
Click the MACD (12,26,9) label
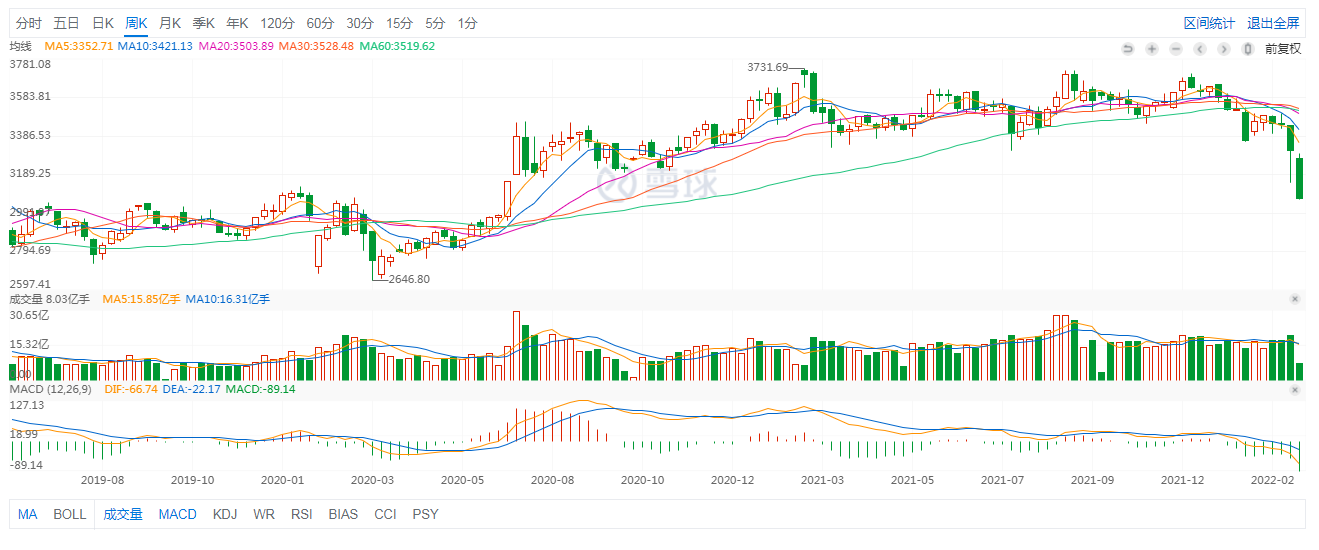click(52, 388)
